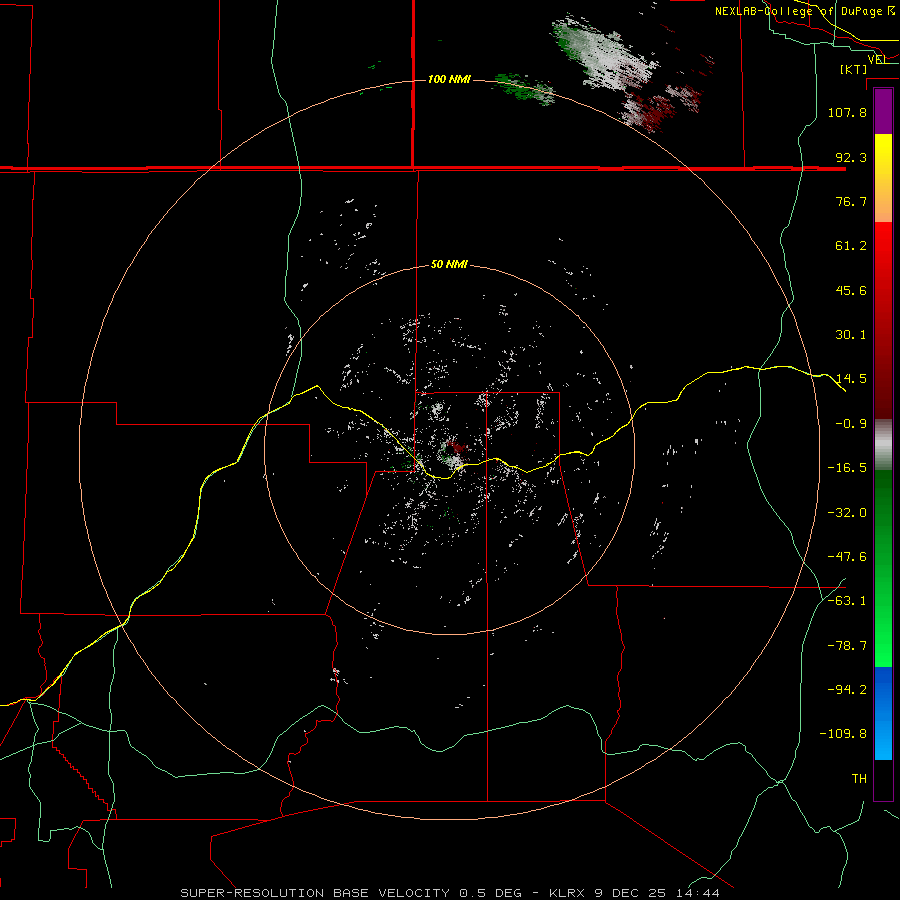Pick the red segment of velocity color bar
This screenshot has width=900, height=900.
point(883,320)
